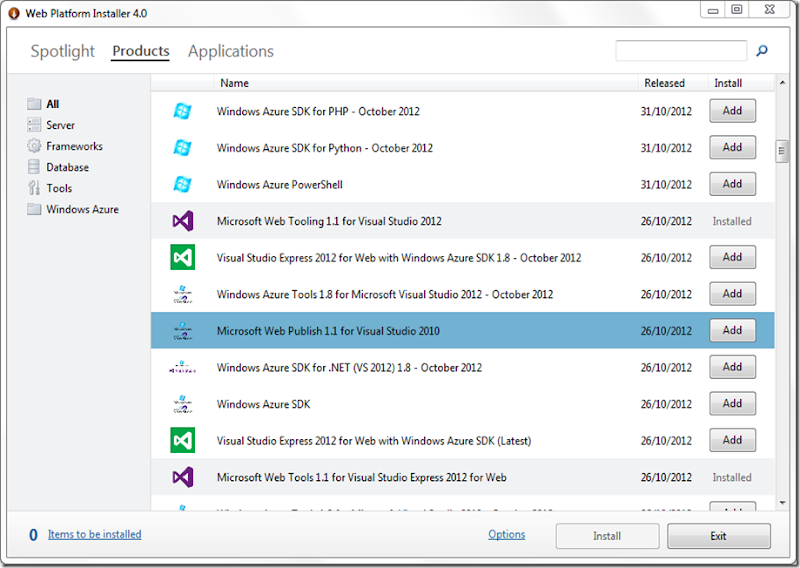800x568 pixels.
Task: Click icon for Azure SDK for .NET 1.8
Action: tap(183, 367)
